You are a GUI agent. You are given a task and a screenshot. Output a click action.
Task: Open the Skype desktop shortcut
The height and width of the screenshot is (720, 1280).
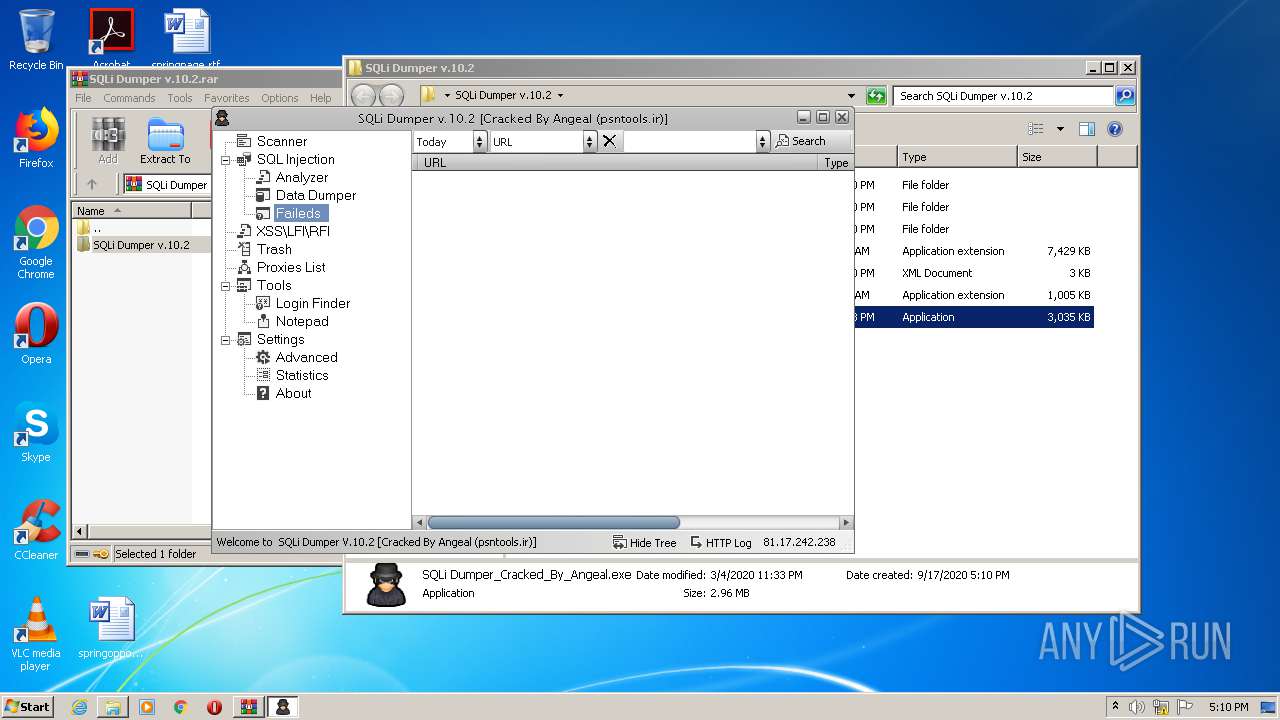point(36,432)
